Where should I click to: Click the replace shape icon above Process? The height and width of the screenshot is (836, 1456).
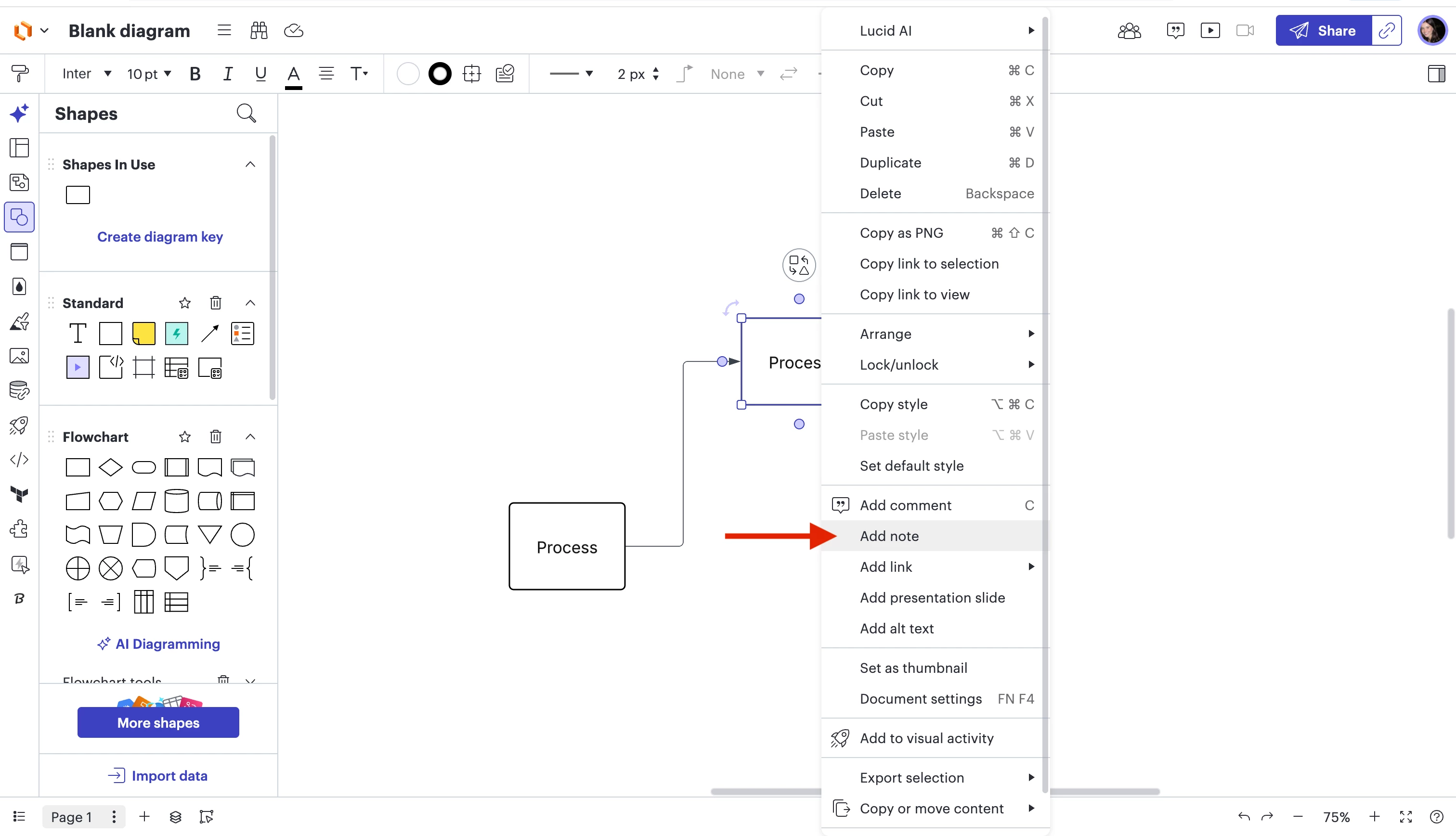(798, 265)
